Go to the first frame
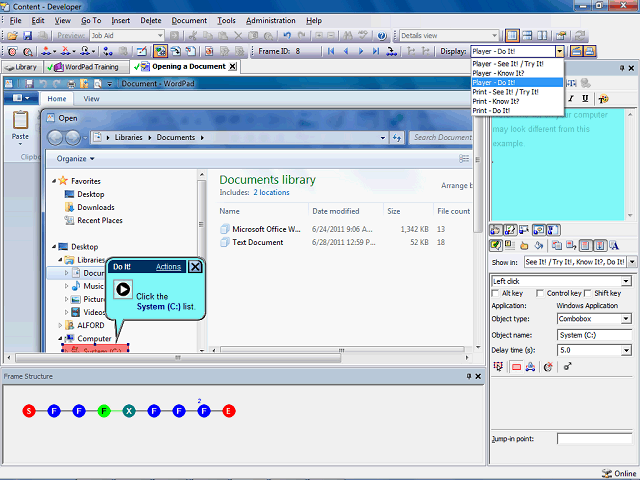The height and width of the screenshot is (480, 640). [x=331, y=51]
